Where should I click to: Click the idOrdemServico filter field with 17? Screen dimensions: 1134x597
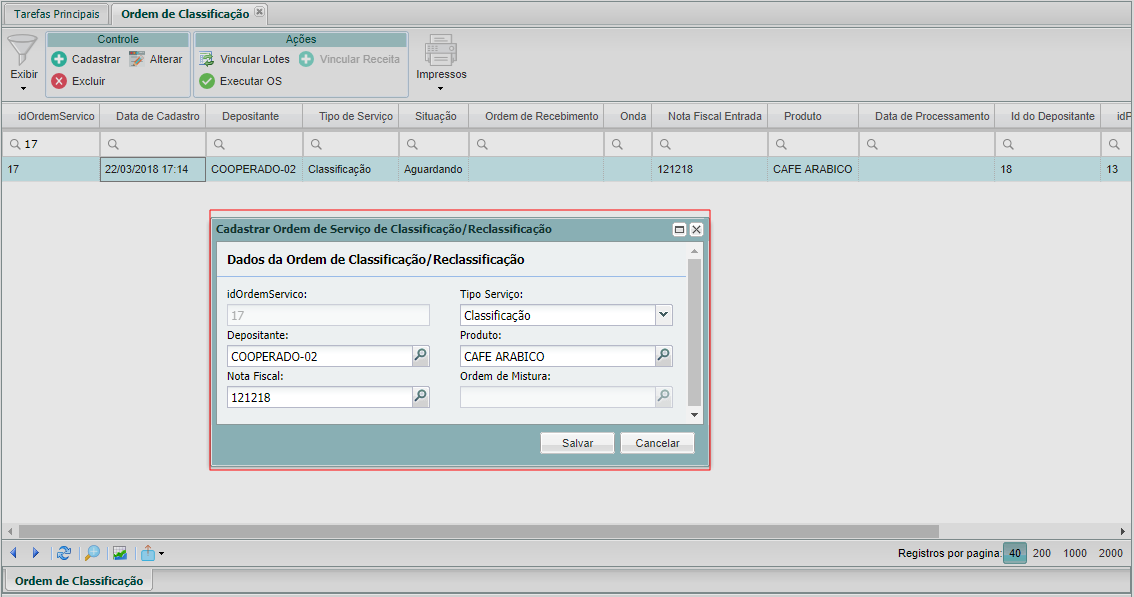[51, 144]
